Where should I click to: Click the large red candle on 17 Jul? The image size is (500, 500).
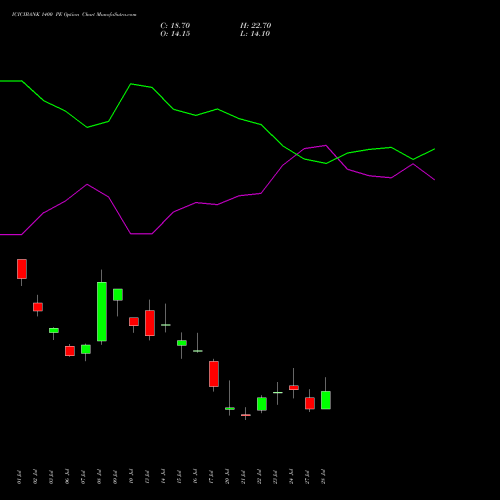click(x=214, y=374)
